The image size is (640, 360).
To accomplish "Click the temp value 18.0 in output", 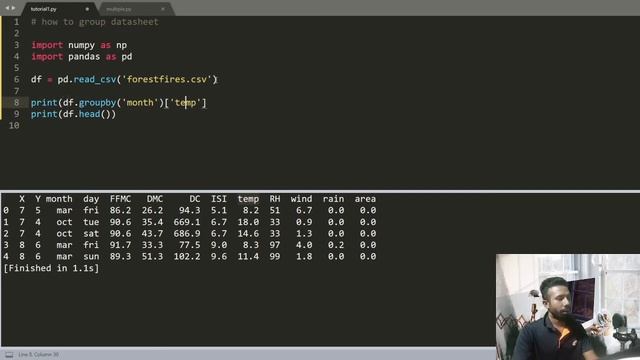I will [248, 222].
